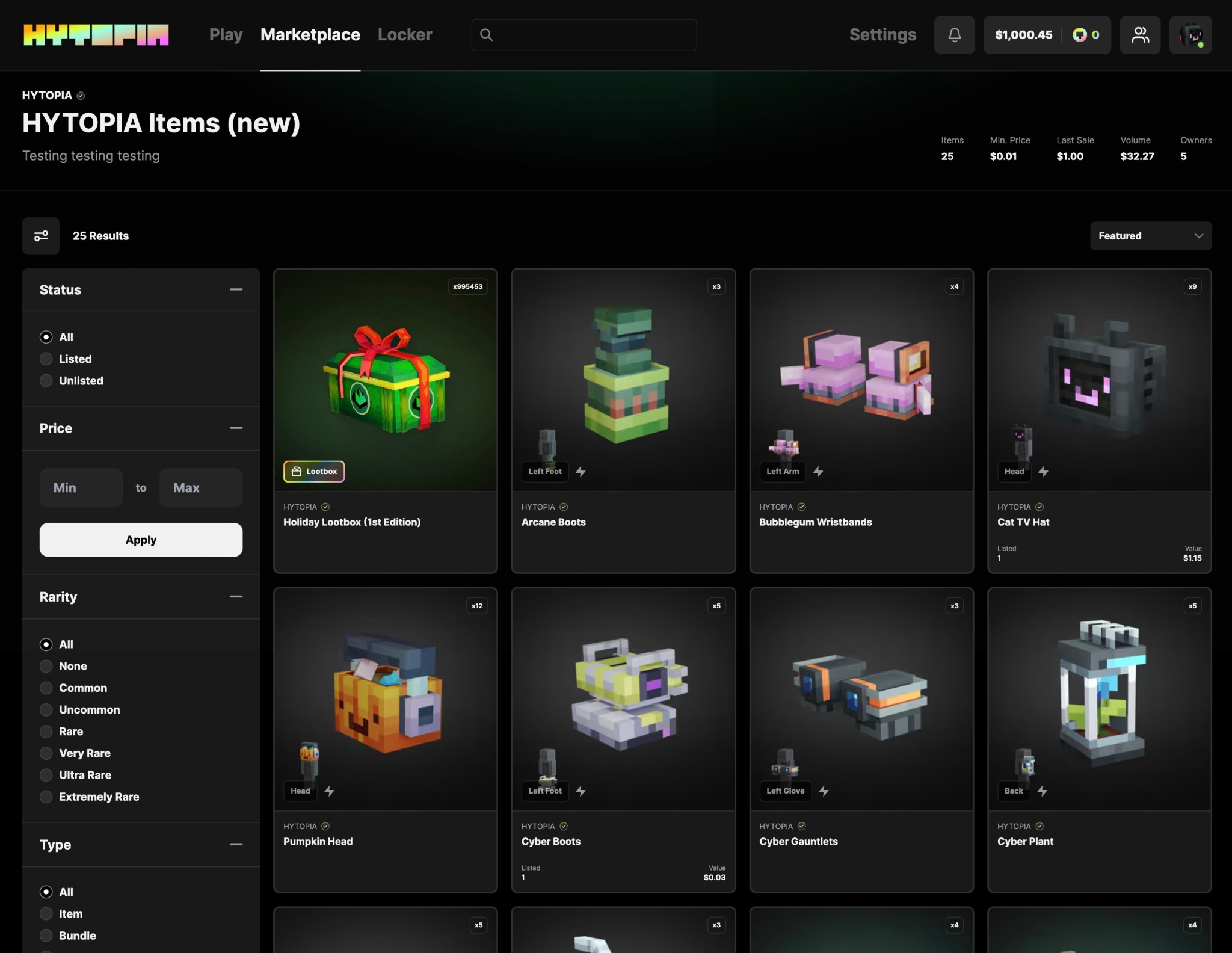1232x953 pixels.
Task: Open user avatar profile icon
Action: [x=1190, y=35]
